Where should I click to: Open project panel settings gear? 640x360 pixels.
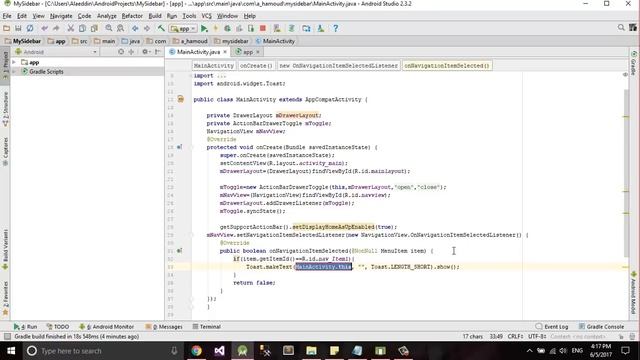tap(145, 52)
